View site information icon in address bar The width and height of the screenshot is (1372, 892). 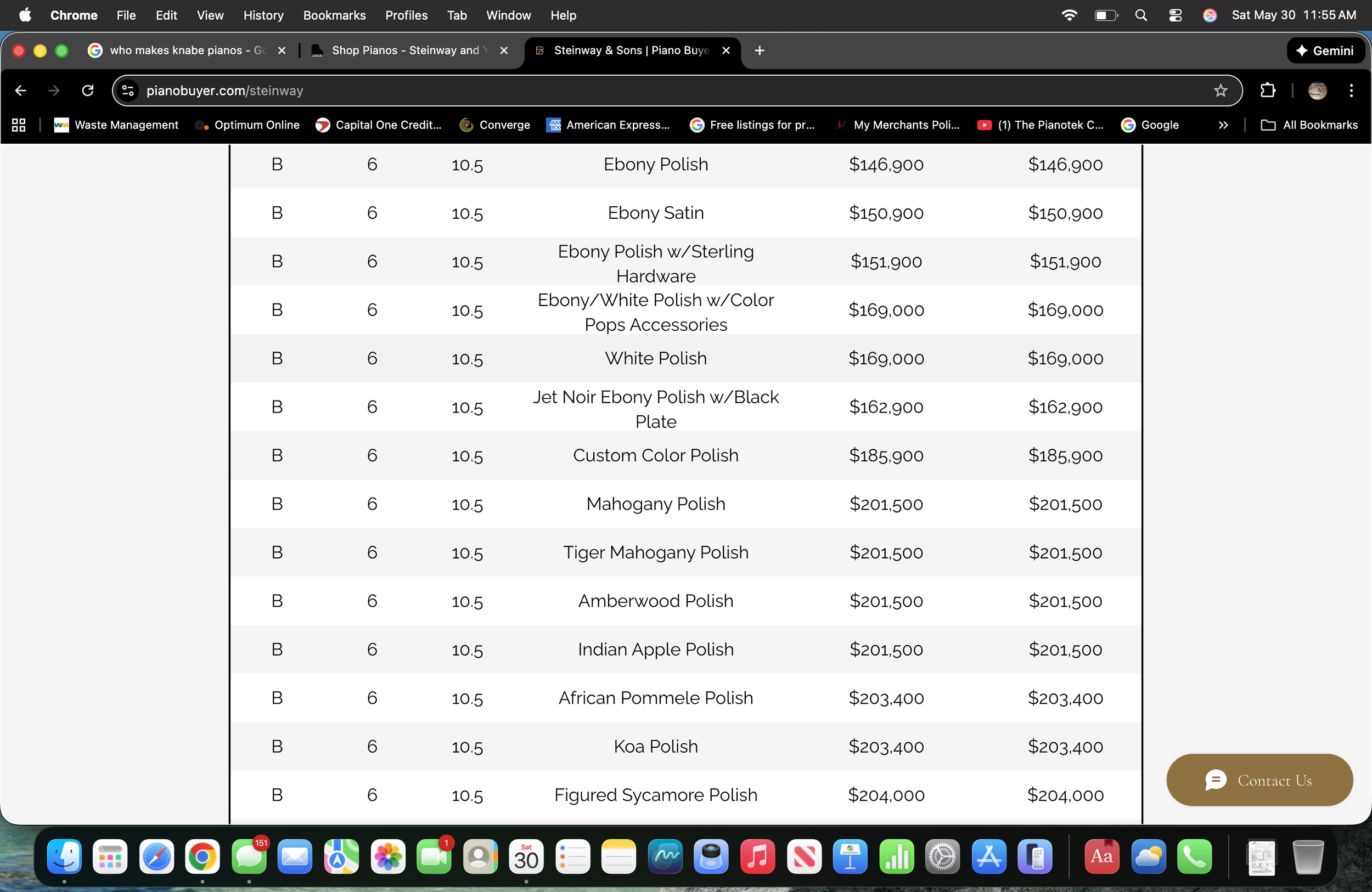[x=128, y=91]
